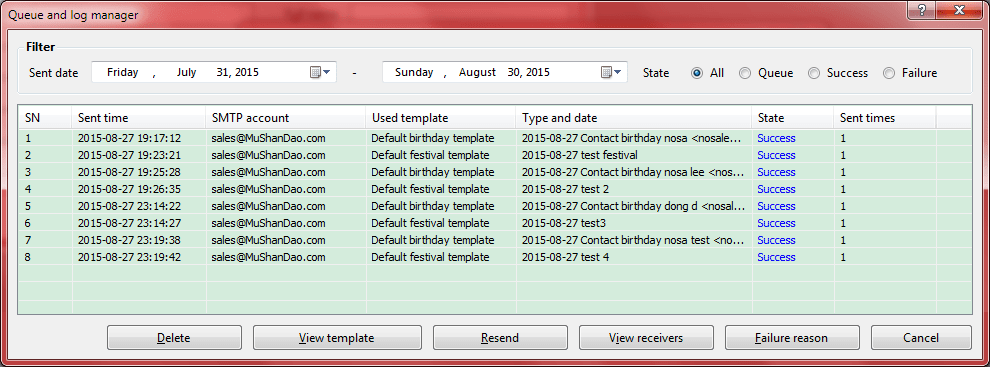The height and width of the screenshot is (367, 990).
Task: Click Success state in row 8
Action: 776,257
